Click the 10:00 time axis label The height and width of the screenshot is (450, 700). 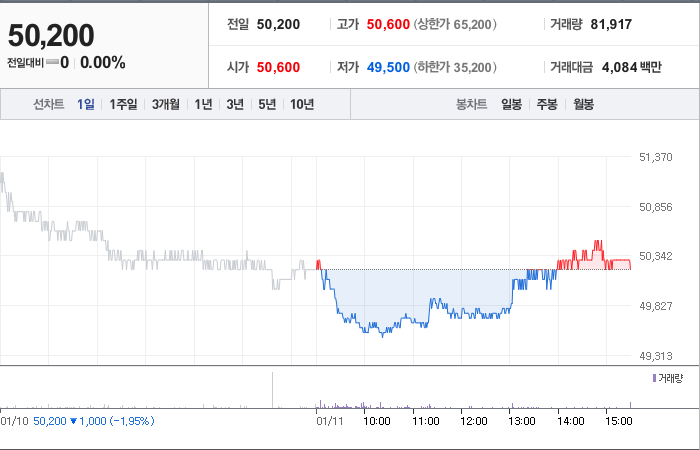377,421
